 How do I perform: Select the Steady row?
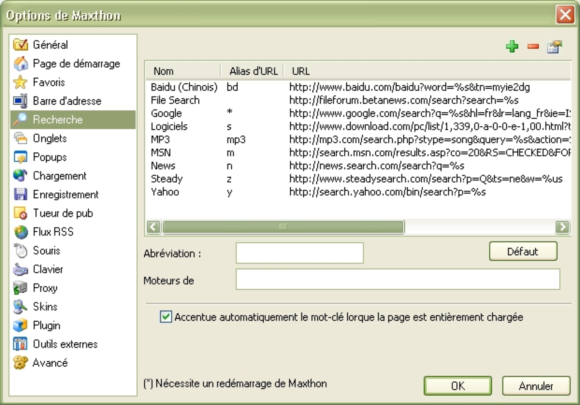[x=358, y=179]
